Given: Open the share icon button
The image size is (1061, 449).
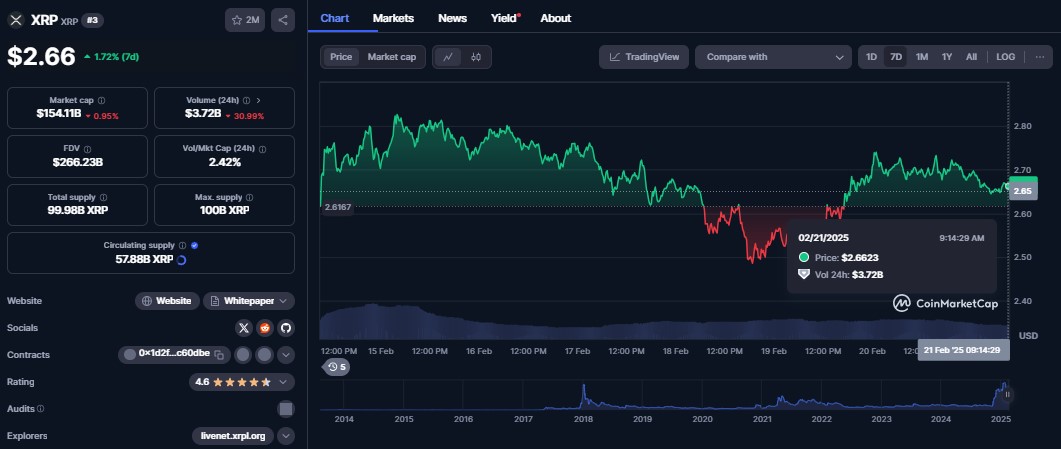Looking at the screenshot, I should pos(283,20).
